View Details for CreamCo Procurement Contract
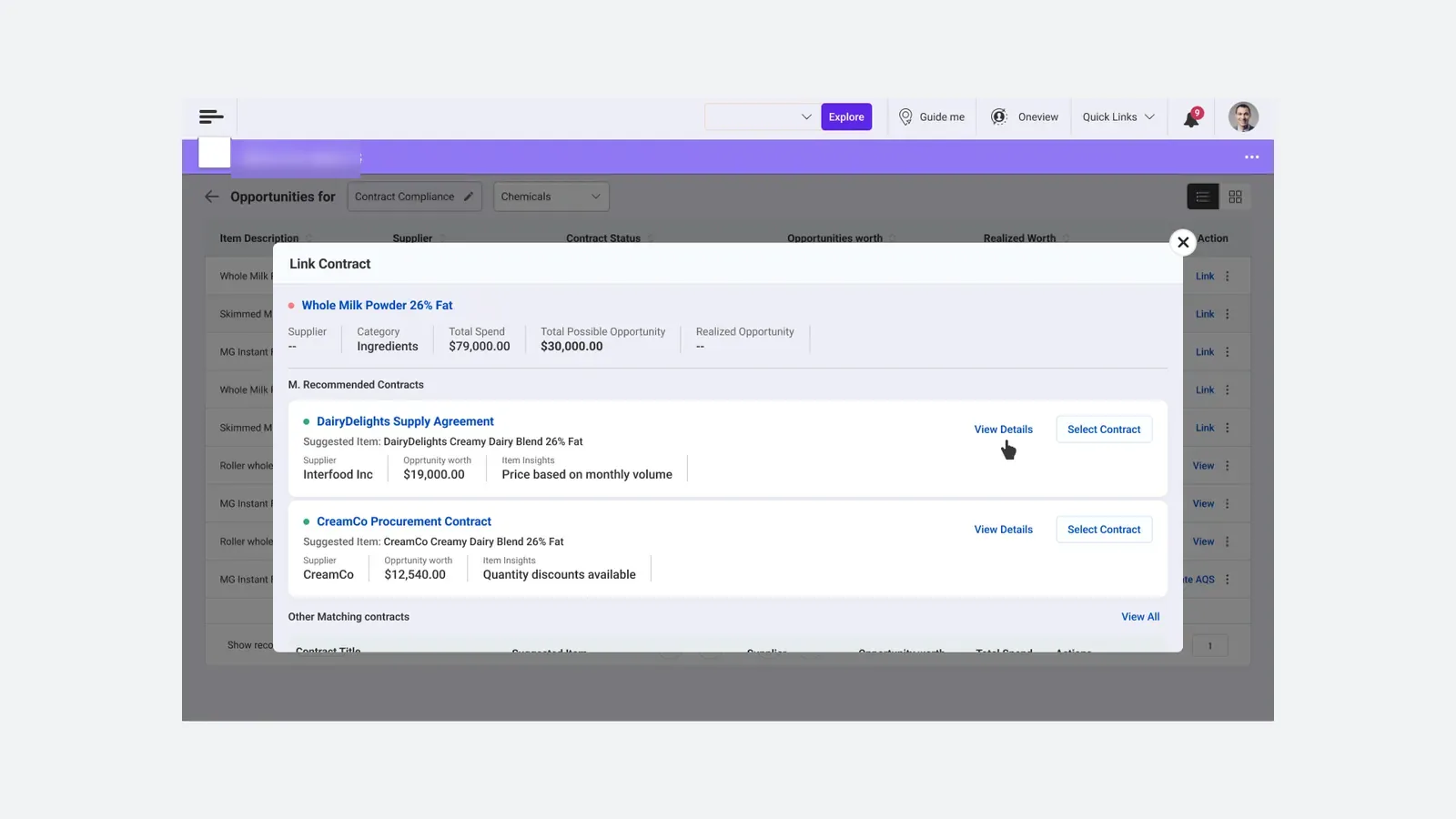Viewport: 1456px width, 819px height. click(x=1004, y=530)
